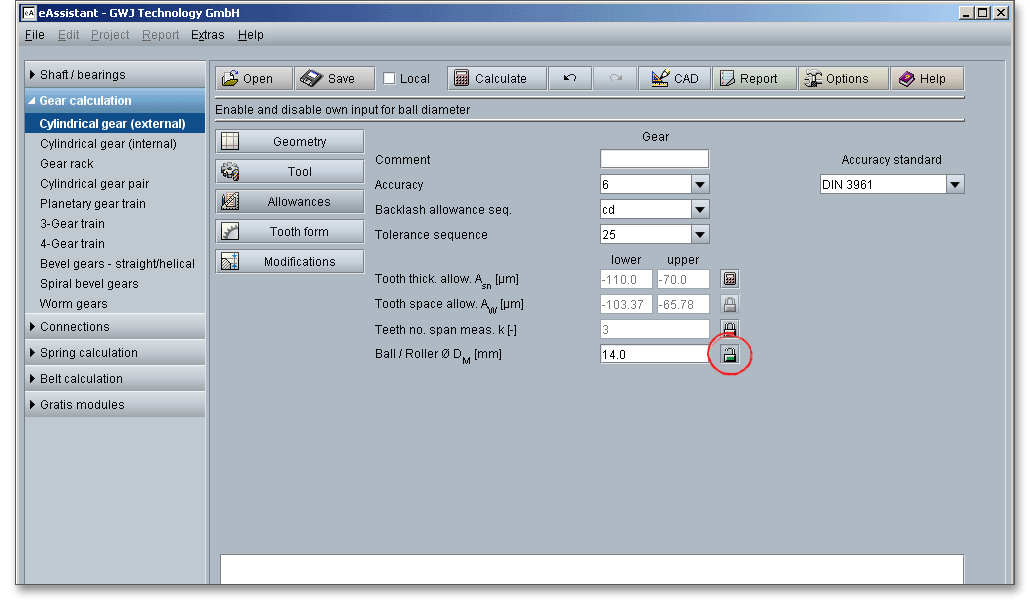Image resolution: width=1030 pixels, height=600 pixels.
Task: Generate a Report from the toolbar
Action: pyautogui.click(x=755, y=79)
